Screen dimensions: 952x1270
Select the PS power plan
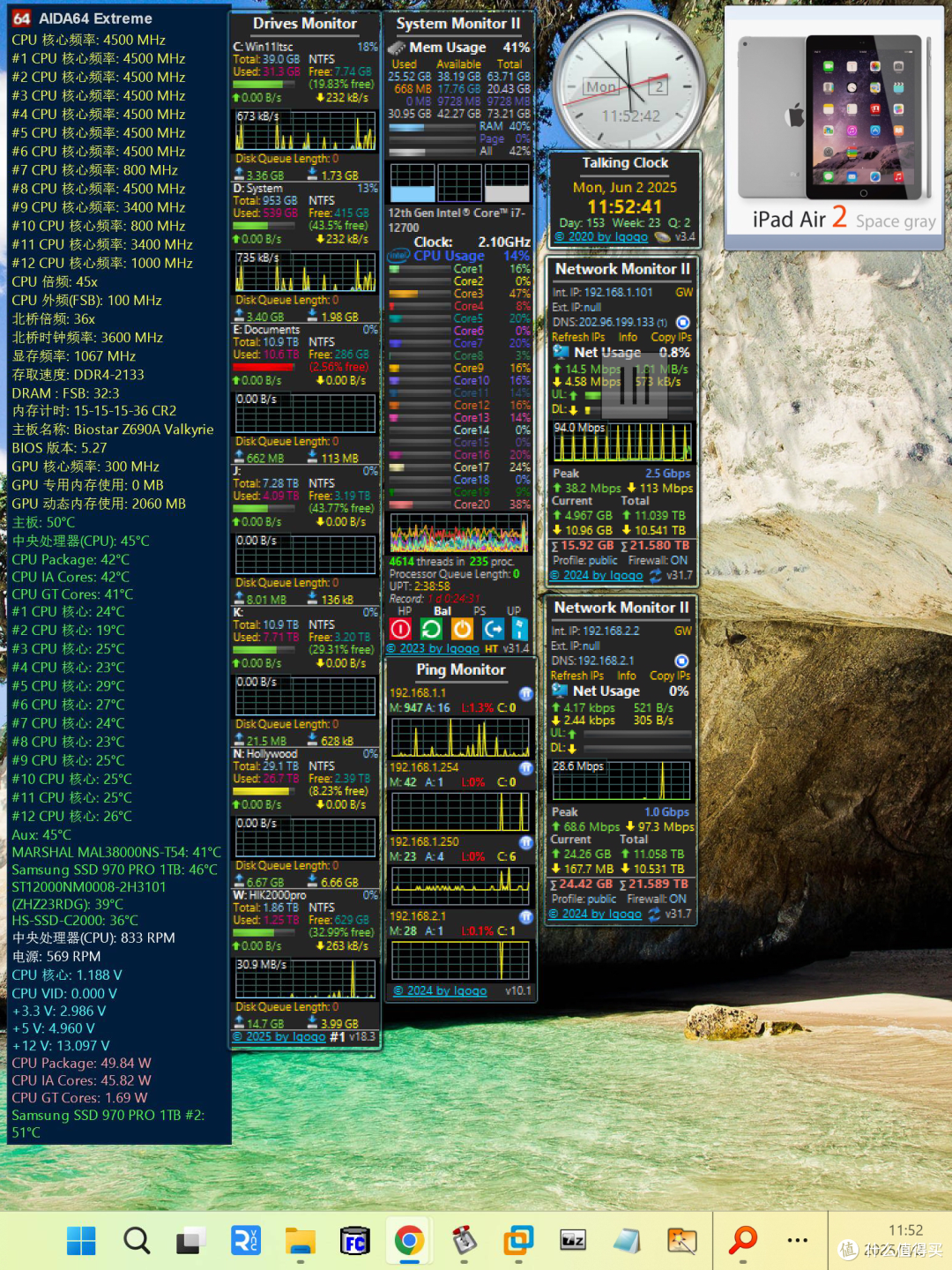[480, 610]
